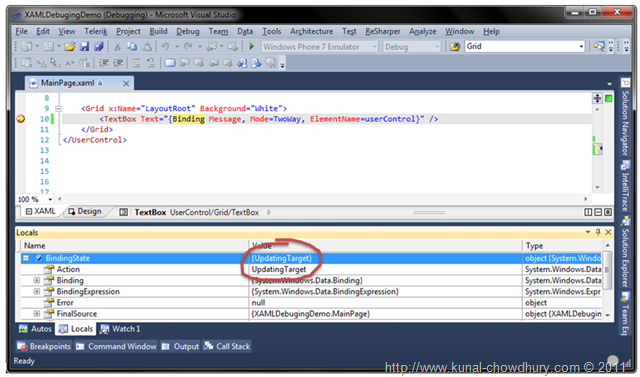640x377 pixels.
Task: Click the Find toolbar icon next to the Grid box
Action: [x=599, y=47]
